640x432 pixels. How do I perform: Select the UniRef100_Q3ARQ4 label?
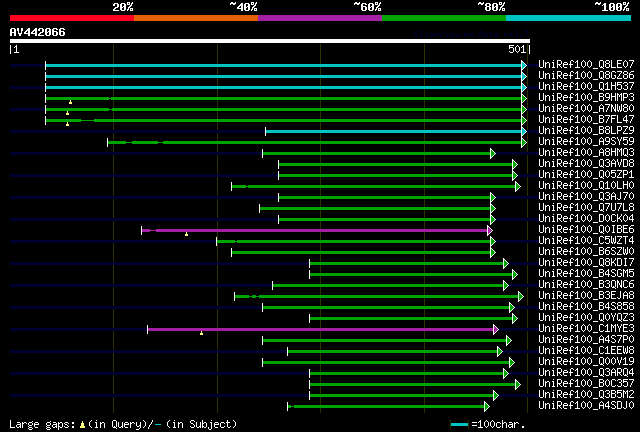pos(586,373)
